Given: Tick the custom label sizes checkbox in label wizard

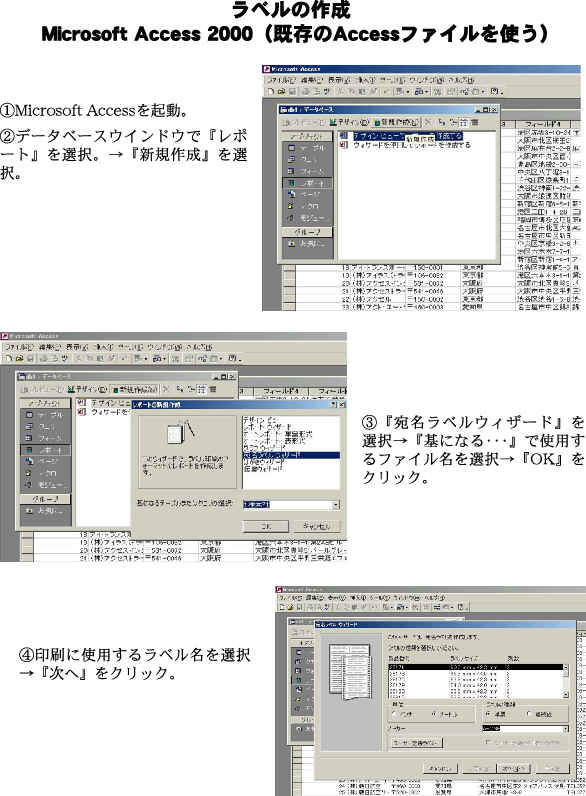Looking at the screenshot, I should pyautogui.click(x=487, y=742).
